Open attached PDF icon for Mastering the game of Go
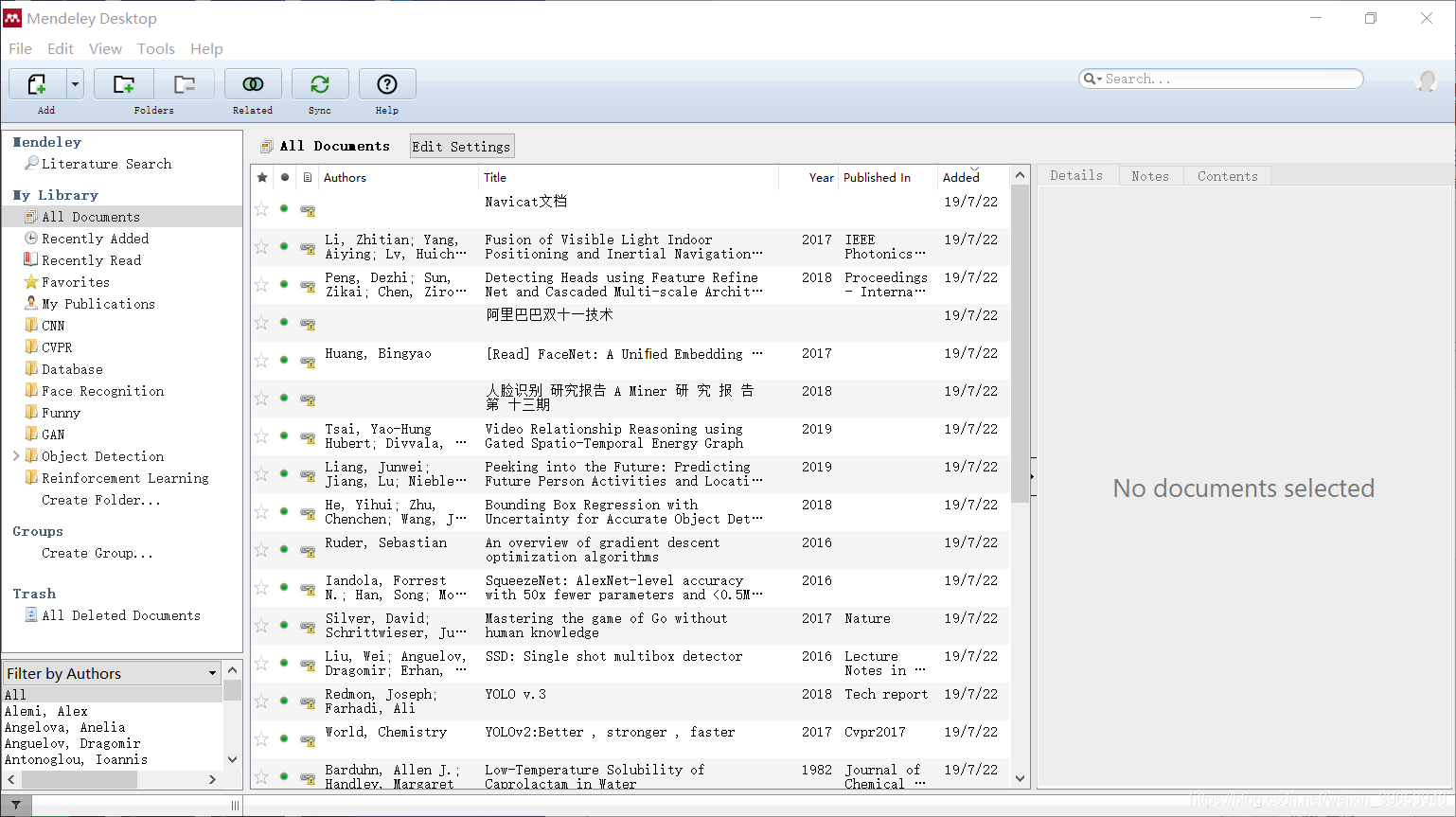 coord(308,627)
